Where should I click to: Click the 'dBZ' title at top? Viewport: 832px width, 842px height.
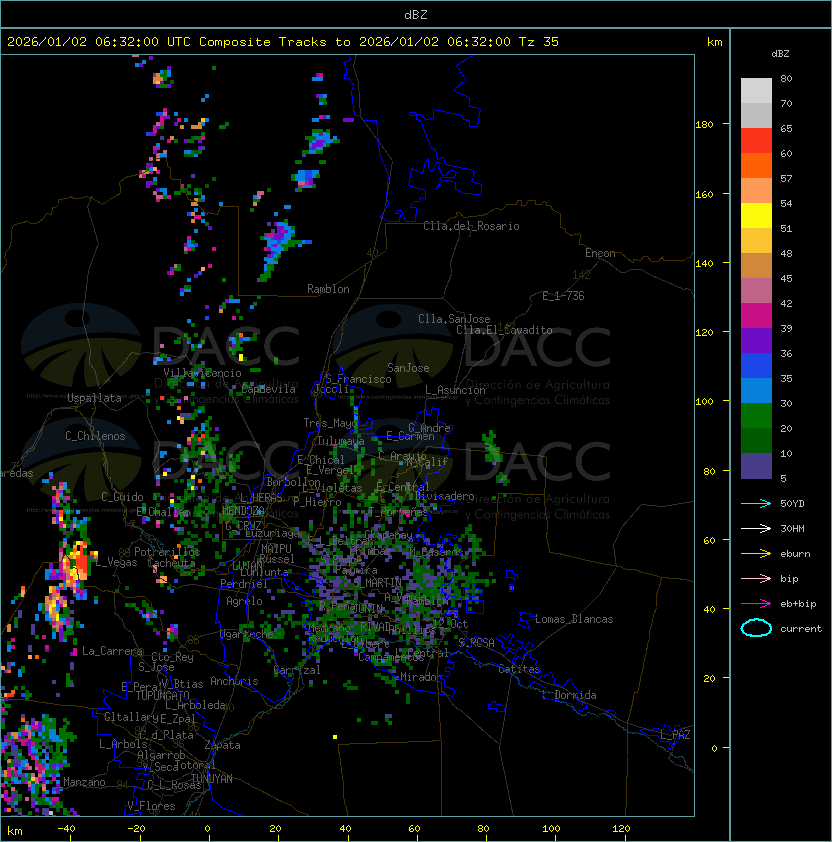click(416, 14)
